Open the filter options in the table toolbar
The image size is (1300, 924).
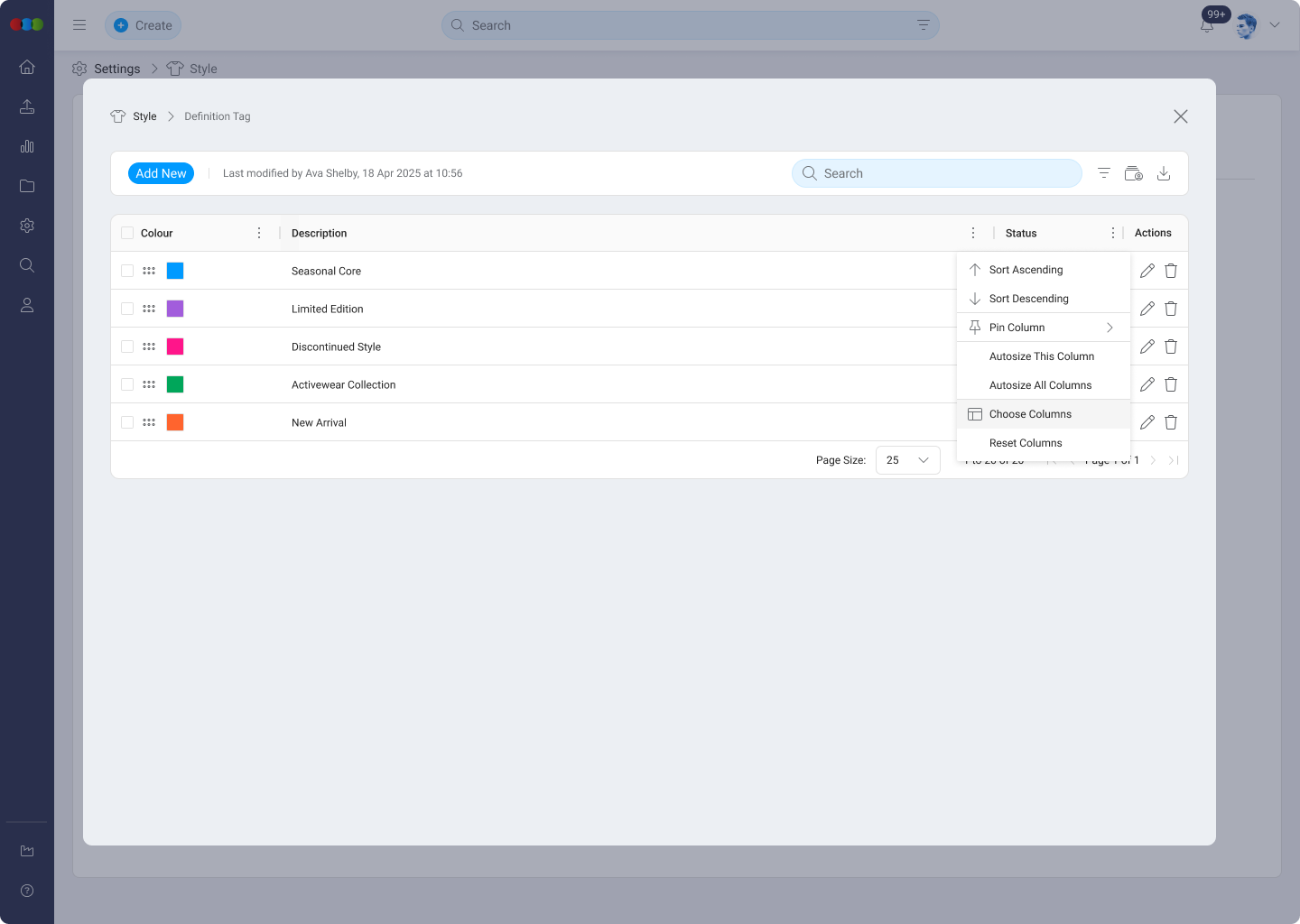pos(1103,172)
